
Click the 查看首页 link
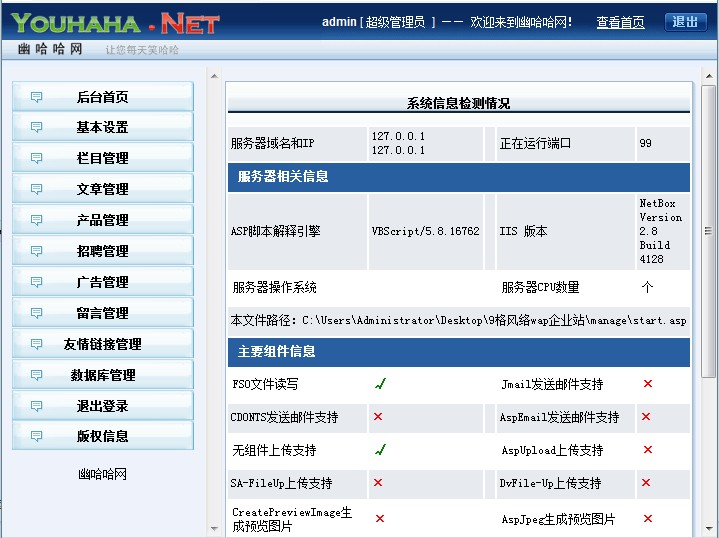click(x=620, y=22)
